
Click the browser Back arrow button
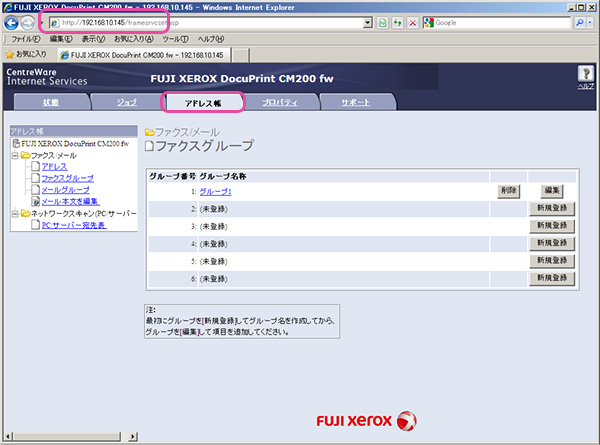coord(12,22)
